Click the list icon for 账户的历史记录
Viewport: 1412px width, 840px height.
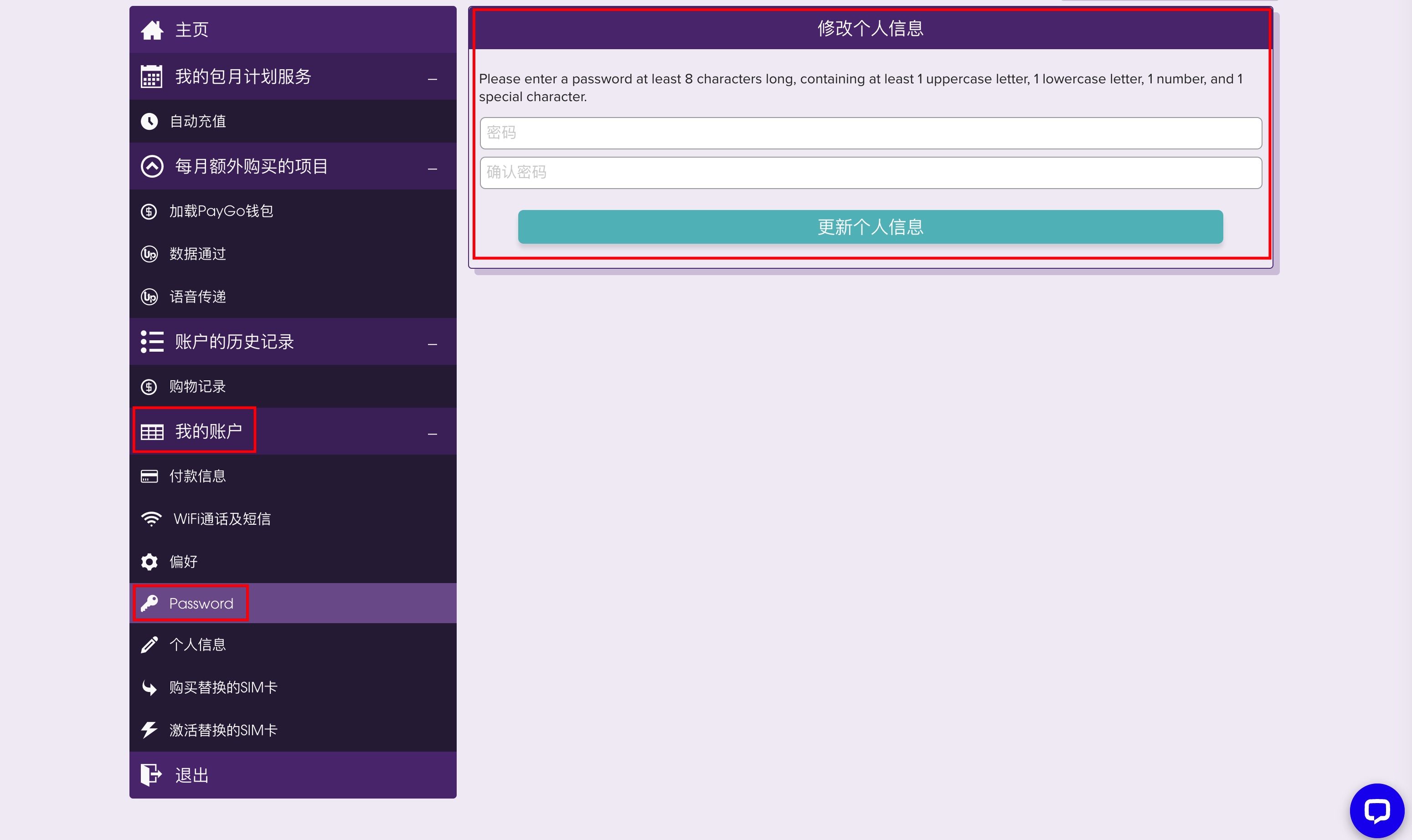152,342
